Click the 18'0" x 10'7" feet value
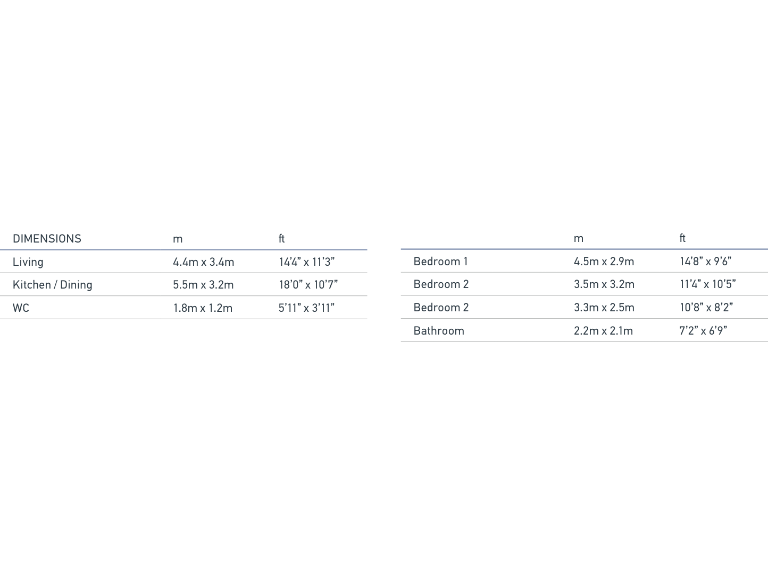 point(308,285)
